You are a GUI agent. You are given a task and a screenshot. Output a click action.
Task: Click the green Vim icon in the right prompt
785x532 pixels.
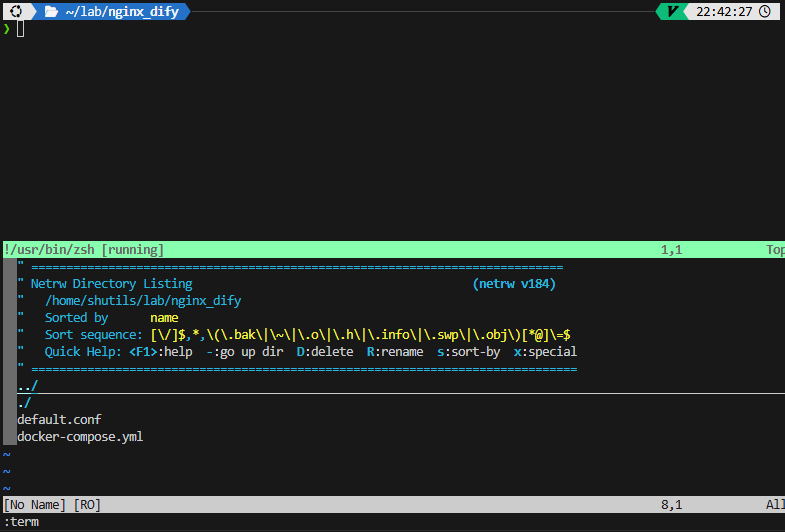click(x=673, y=11)
